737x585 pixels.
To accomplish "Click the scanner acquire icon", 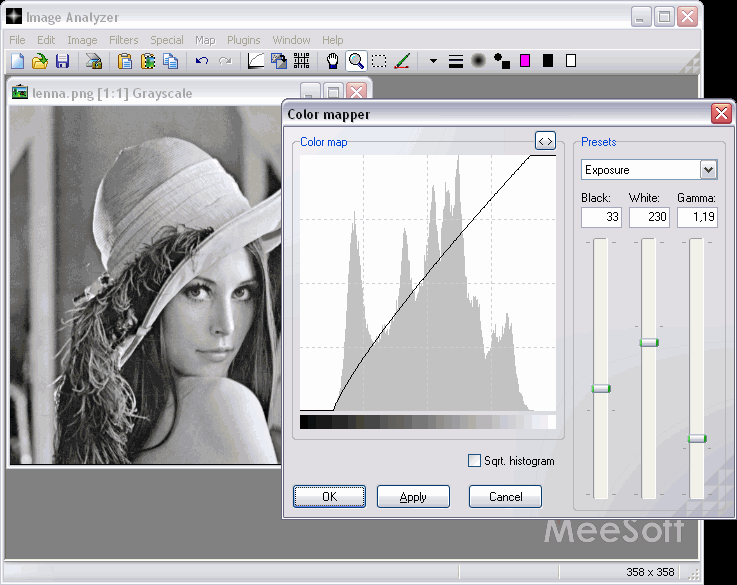I will point(94,61).
